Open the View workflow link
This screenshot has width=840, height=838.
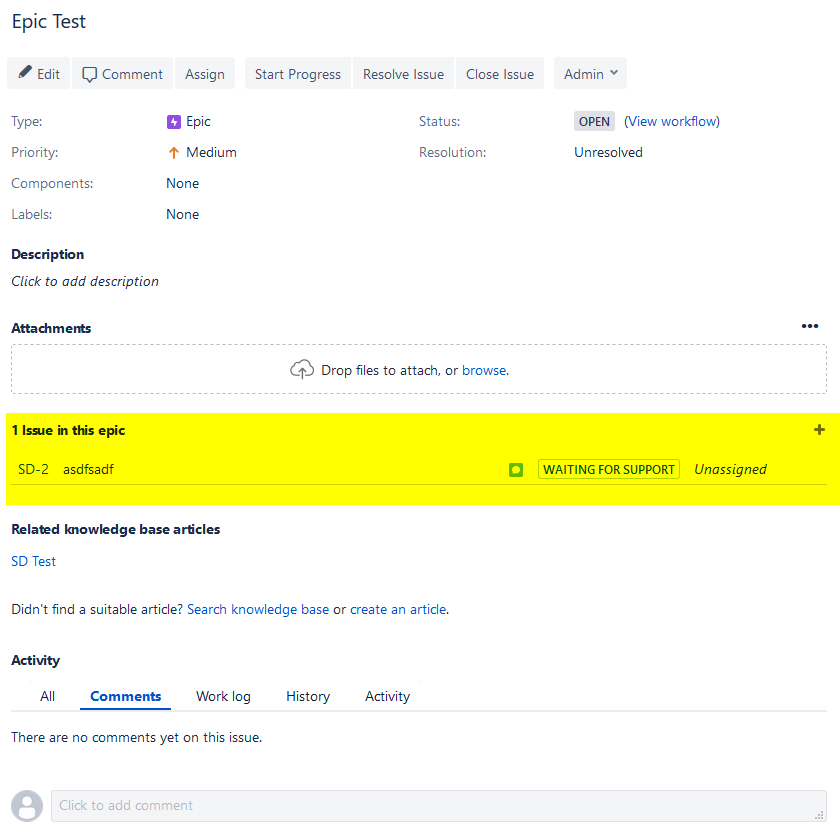coord(672,122)
